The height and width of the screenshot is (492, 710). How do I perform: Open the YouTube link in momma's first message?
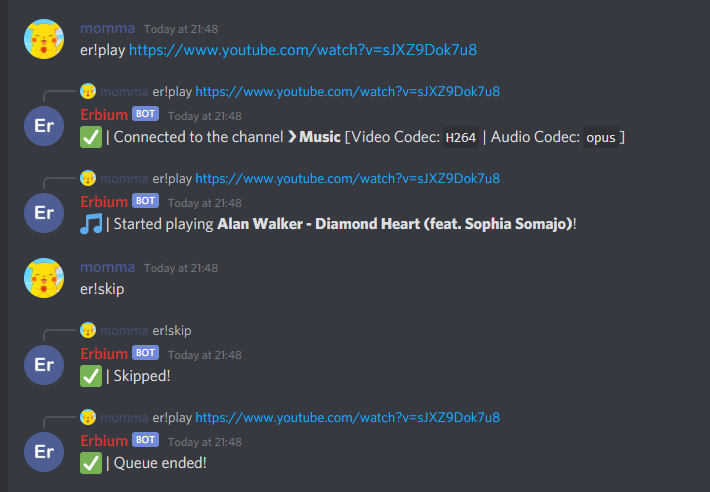[303, 50]
